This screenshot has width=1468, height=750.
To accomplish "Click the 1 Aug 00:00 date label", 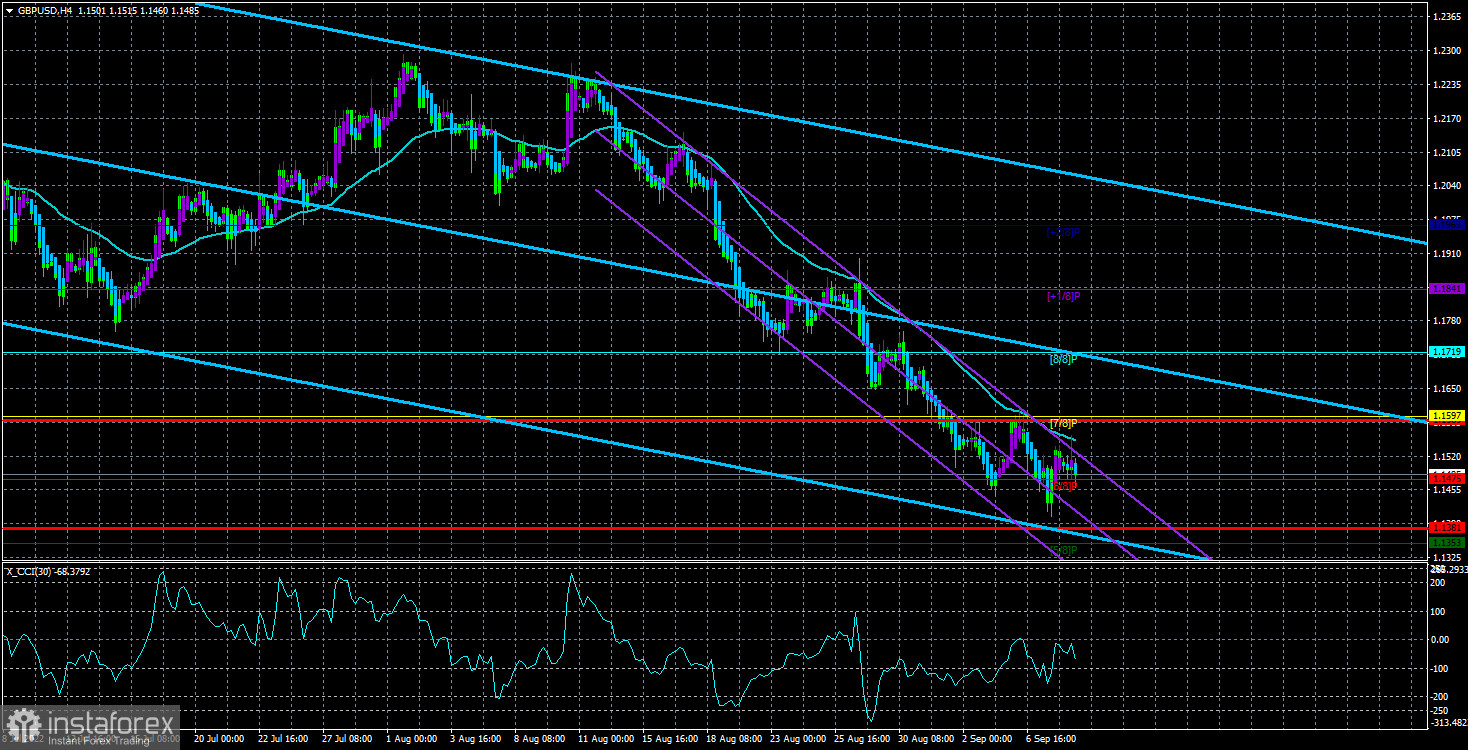I will point(413,739).
